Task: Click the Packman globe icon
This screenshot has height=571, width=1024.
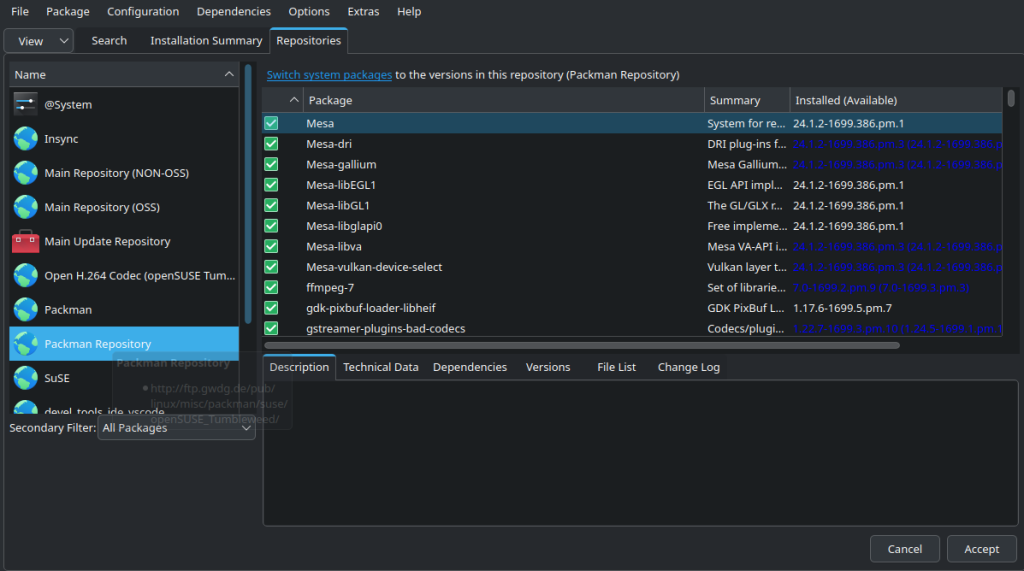Action: tap(25, 310)
